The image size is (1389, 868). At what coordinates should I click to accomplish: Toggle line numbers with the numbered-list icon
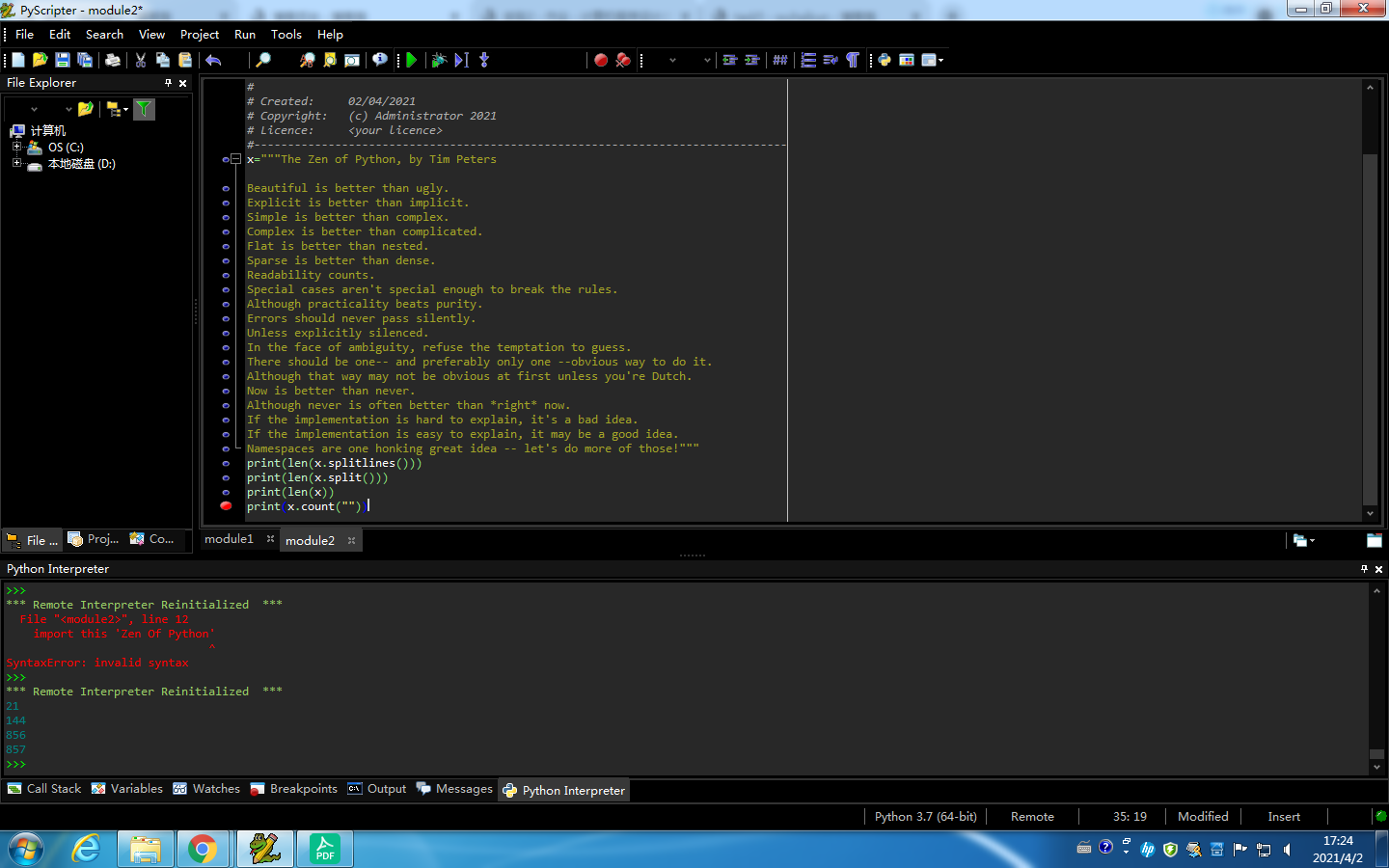click(x=808, y=60)
